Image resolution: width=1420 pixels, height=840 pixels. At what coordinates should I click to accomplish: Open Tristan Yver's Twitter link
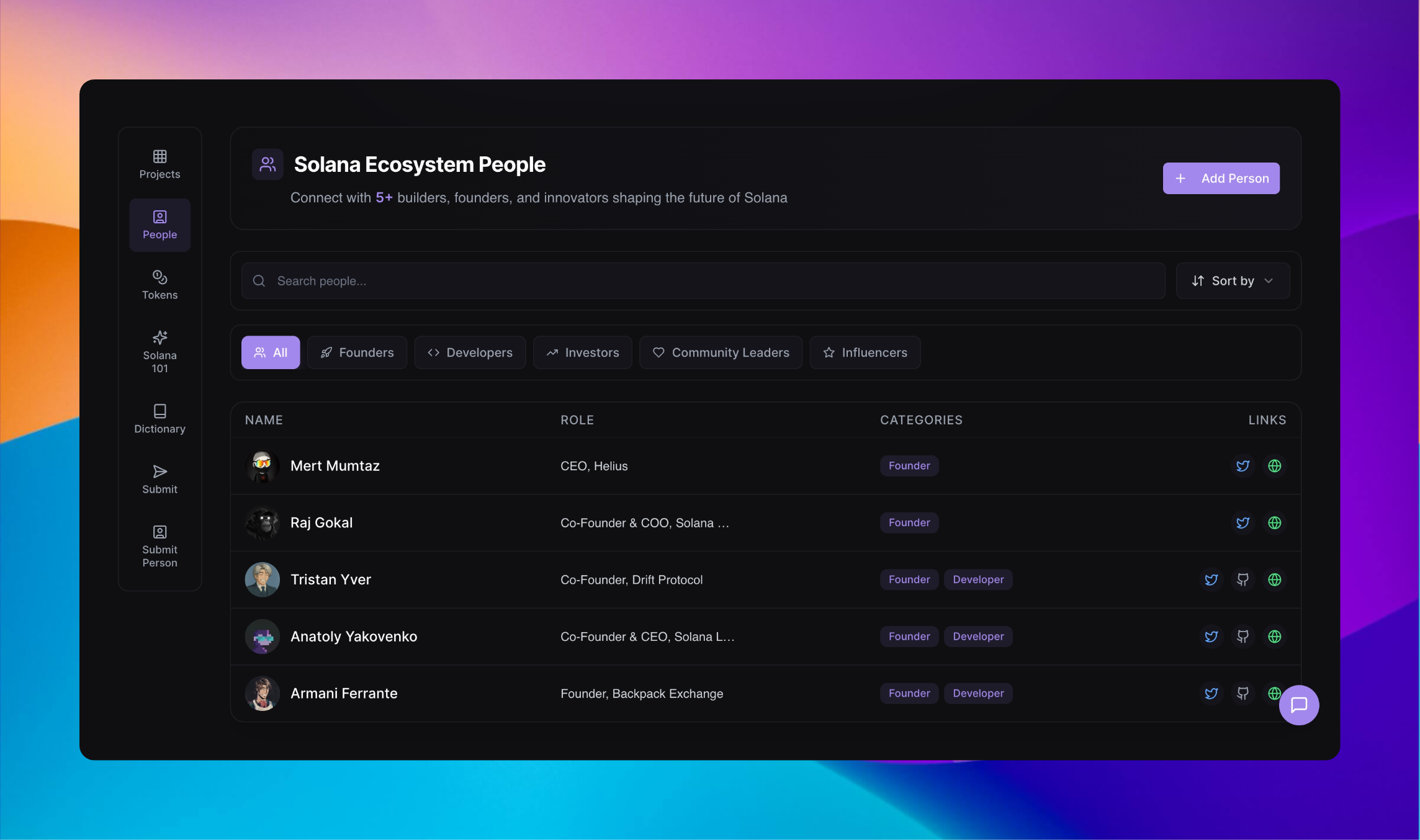tap(1211, 579)
